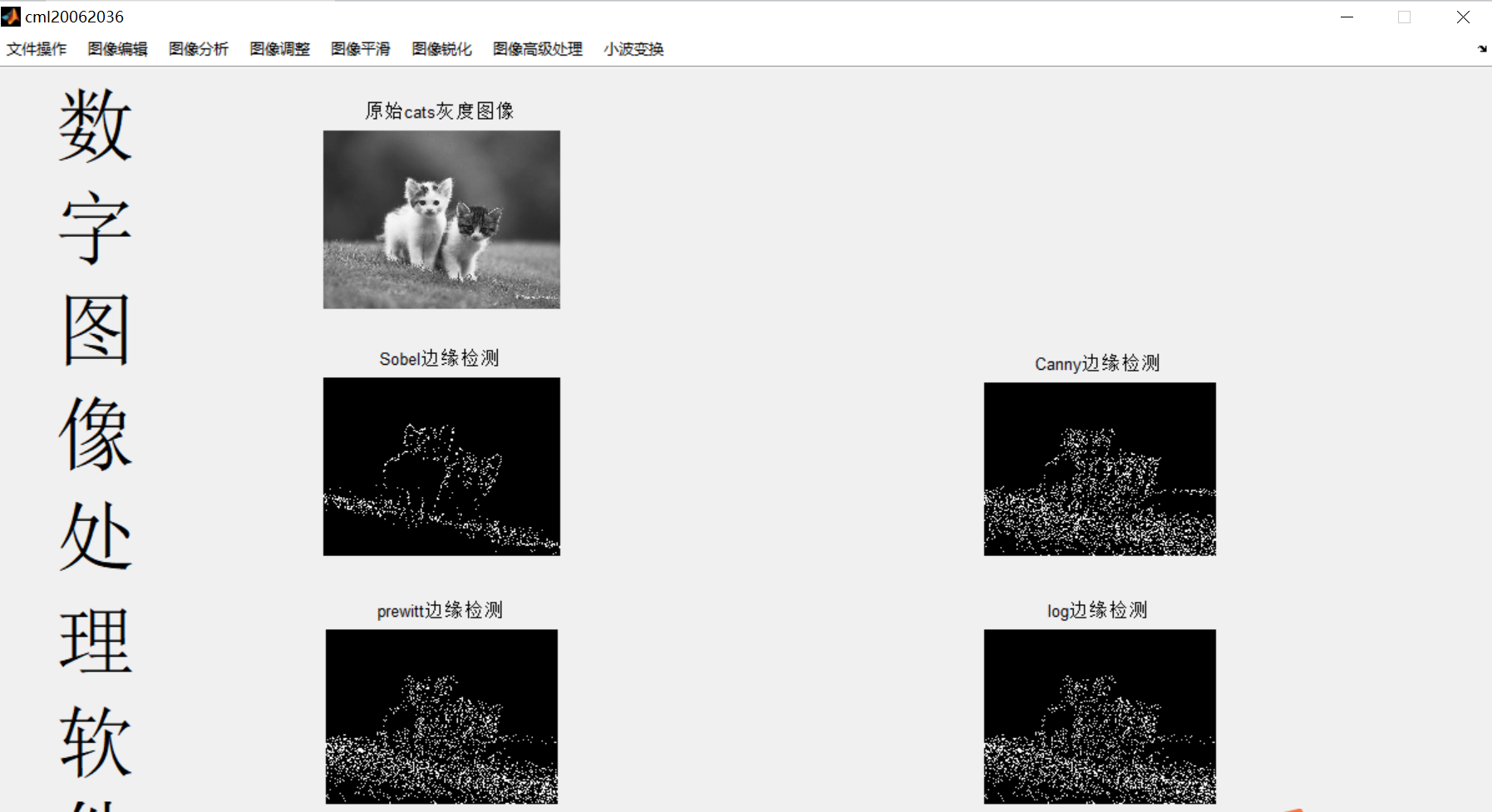Open the 小波变换 menu
Image resolution: width=1492 pixels, height=812 pixels.
click(633, 49)
